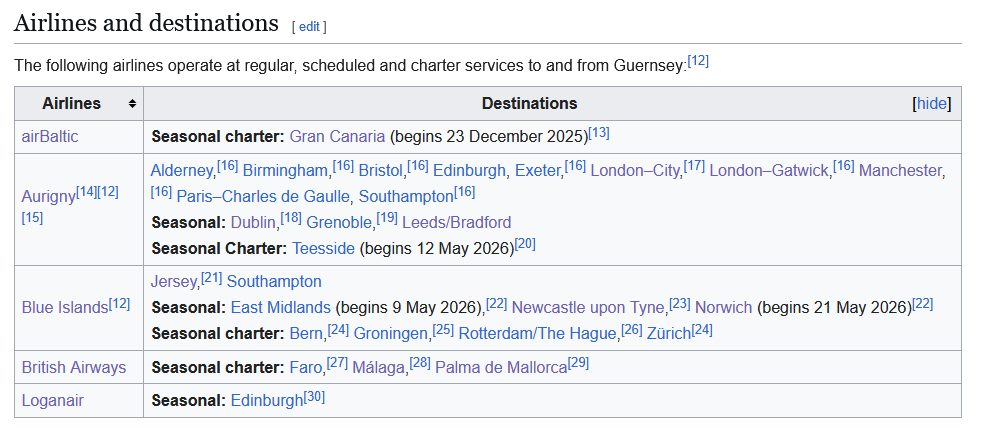Open the Loganair airline link
The width and height of the screenshot is (989, 428).
(x=54, y=400)
